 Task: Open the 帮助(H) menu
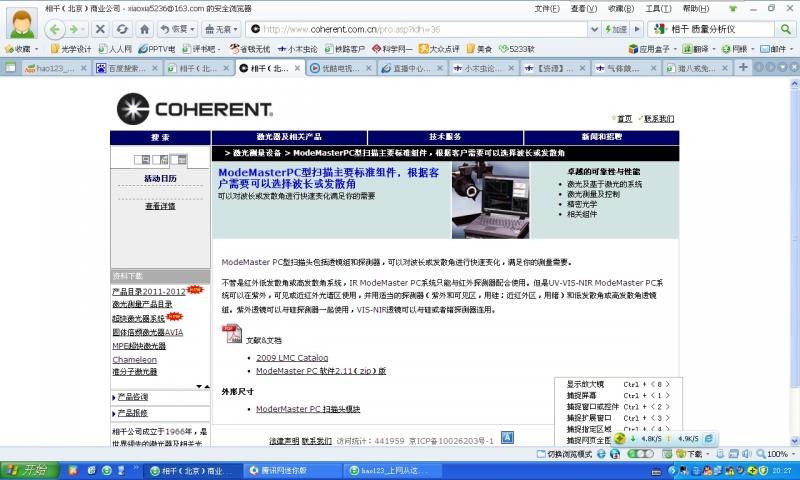(x=696, y=9)
